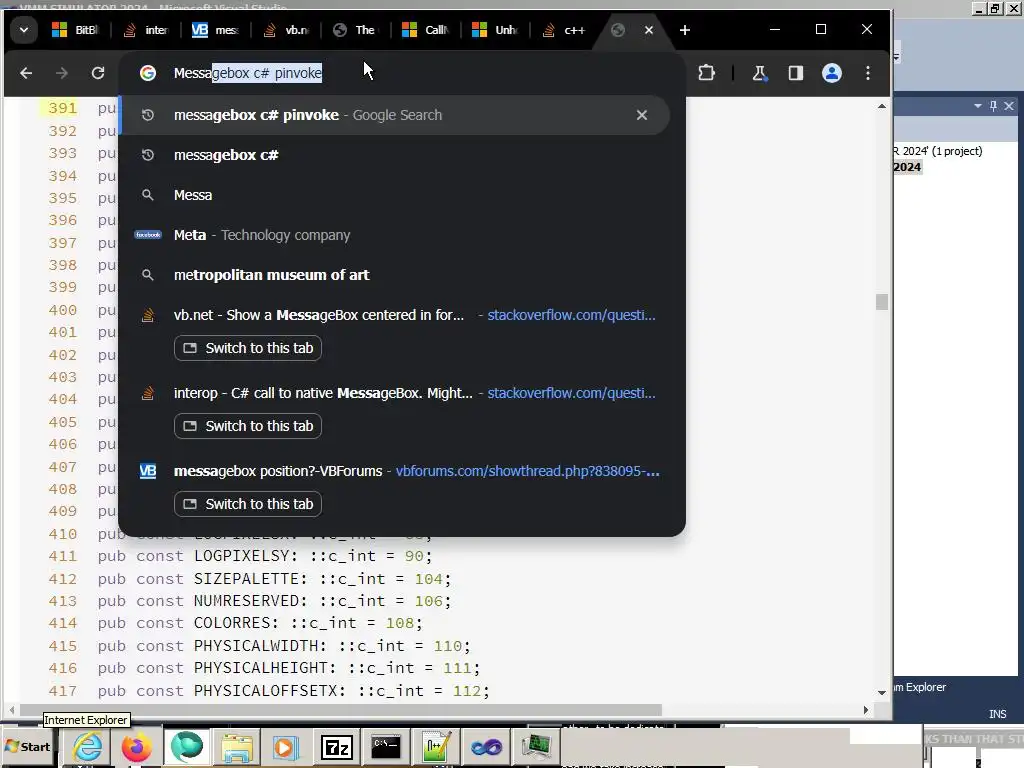
Task: Switch to the 'inter' Stack Overflow tab
Action: pyautogui.click(x=146, y=30)
